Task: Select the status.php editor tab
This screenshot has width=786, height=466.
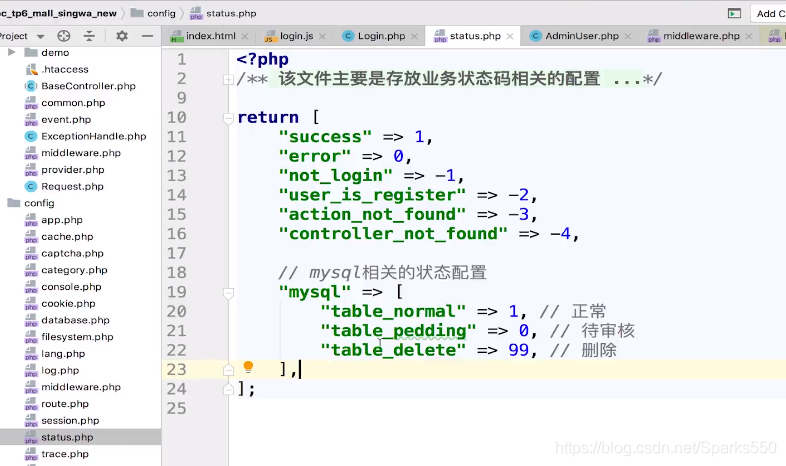Action: 475,36
